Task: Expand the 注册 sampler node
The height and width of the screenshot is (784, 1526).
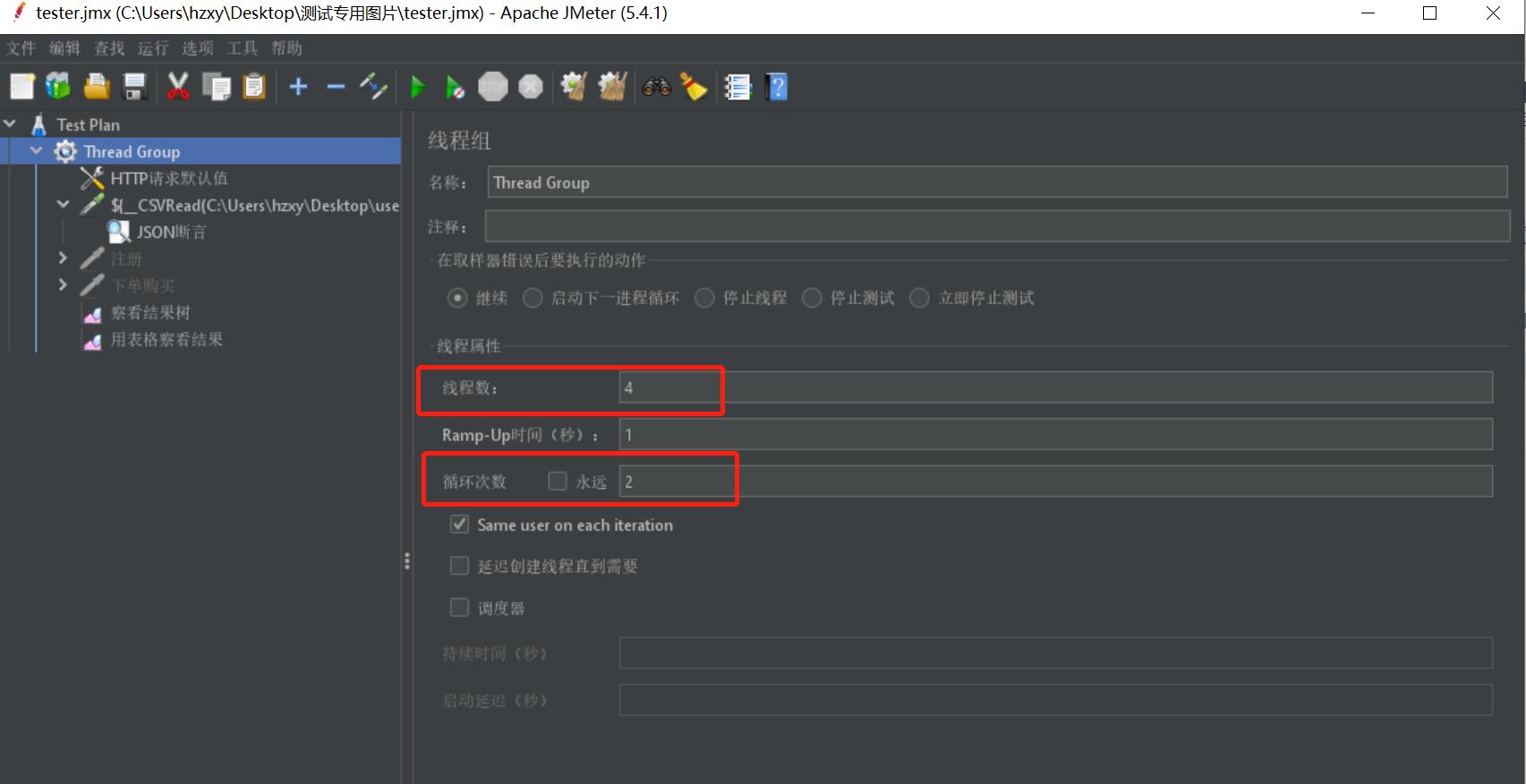Action: coord(63,258)
